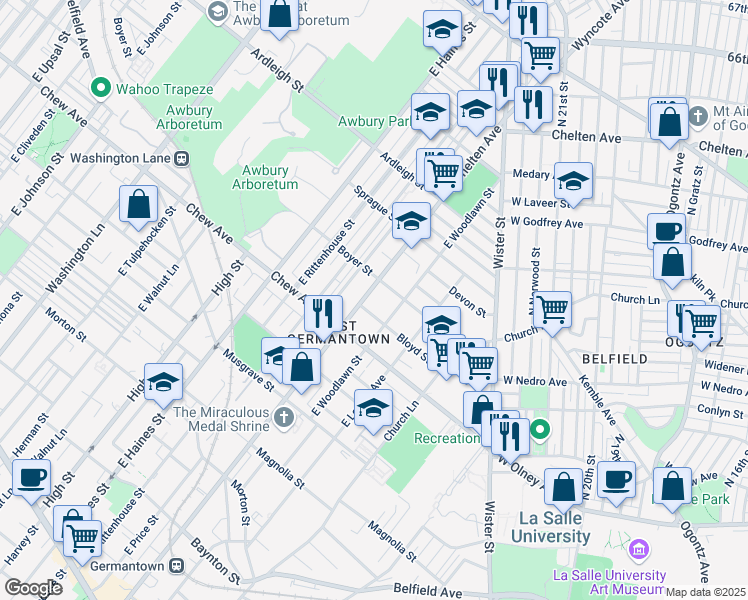Click the La Salle University Art Museum icon
The width and height of the screenshot is (748, 600).
639,549
